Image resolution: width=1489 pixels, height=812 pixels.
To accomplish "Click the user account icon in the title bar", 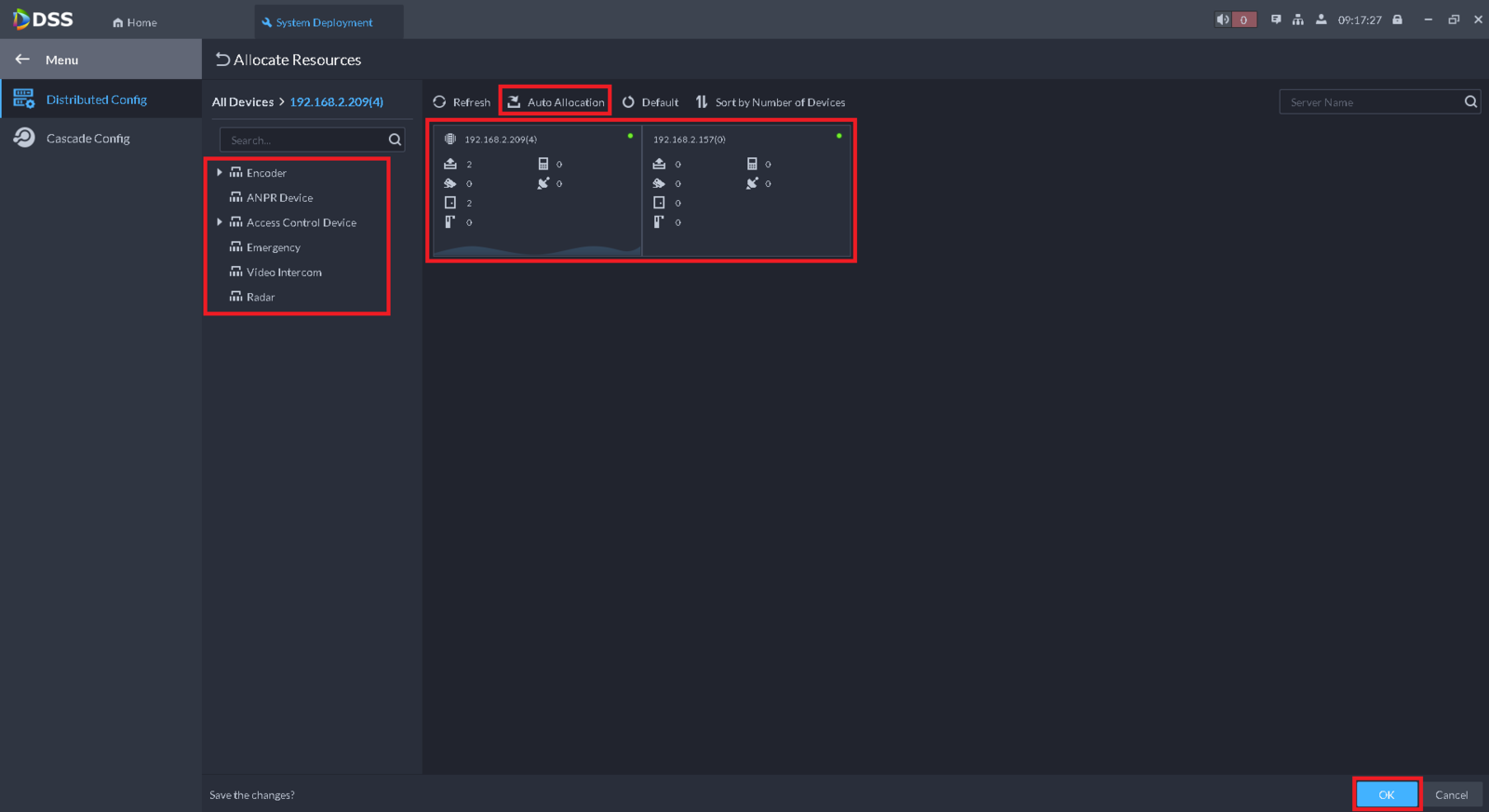I will [1321, 20].
